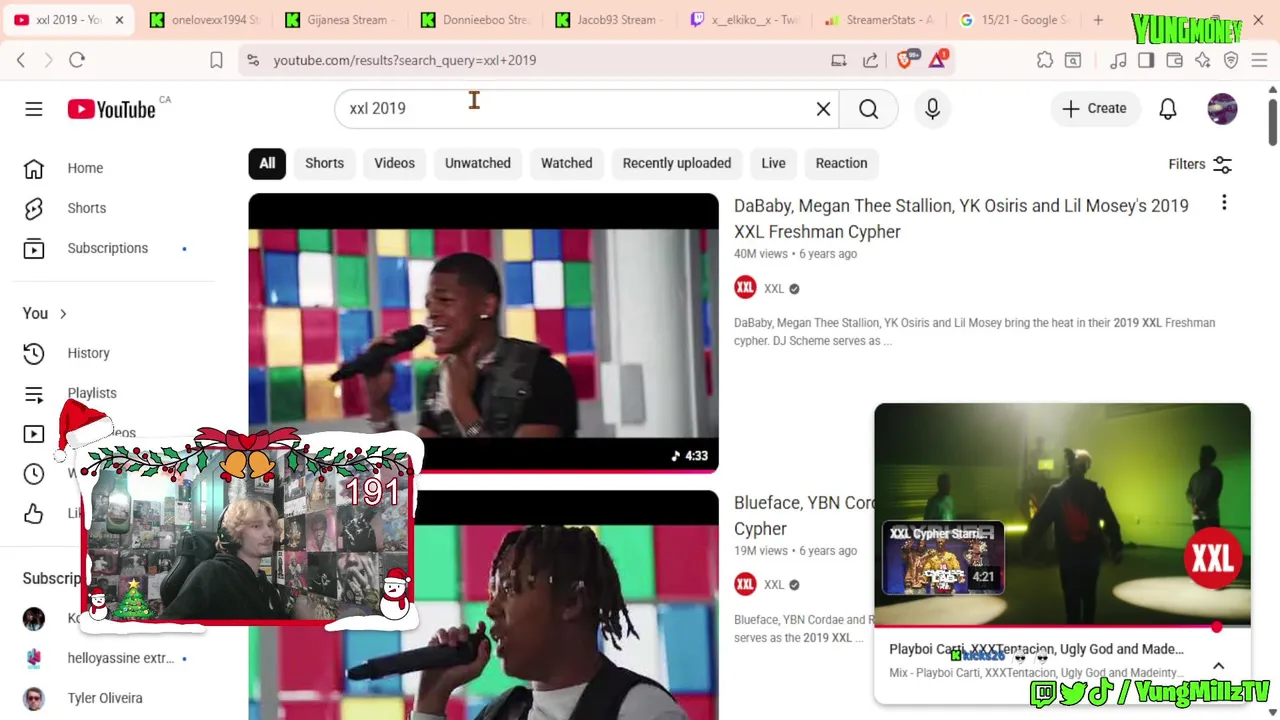
Task: Open Brave Rewards triangle icon
Action: point(937,60)
